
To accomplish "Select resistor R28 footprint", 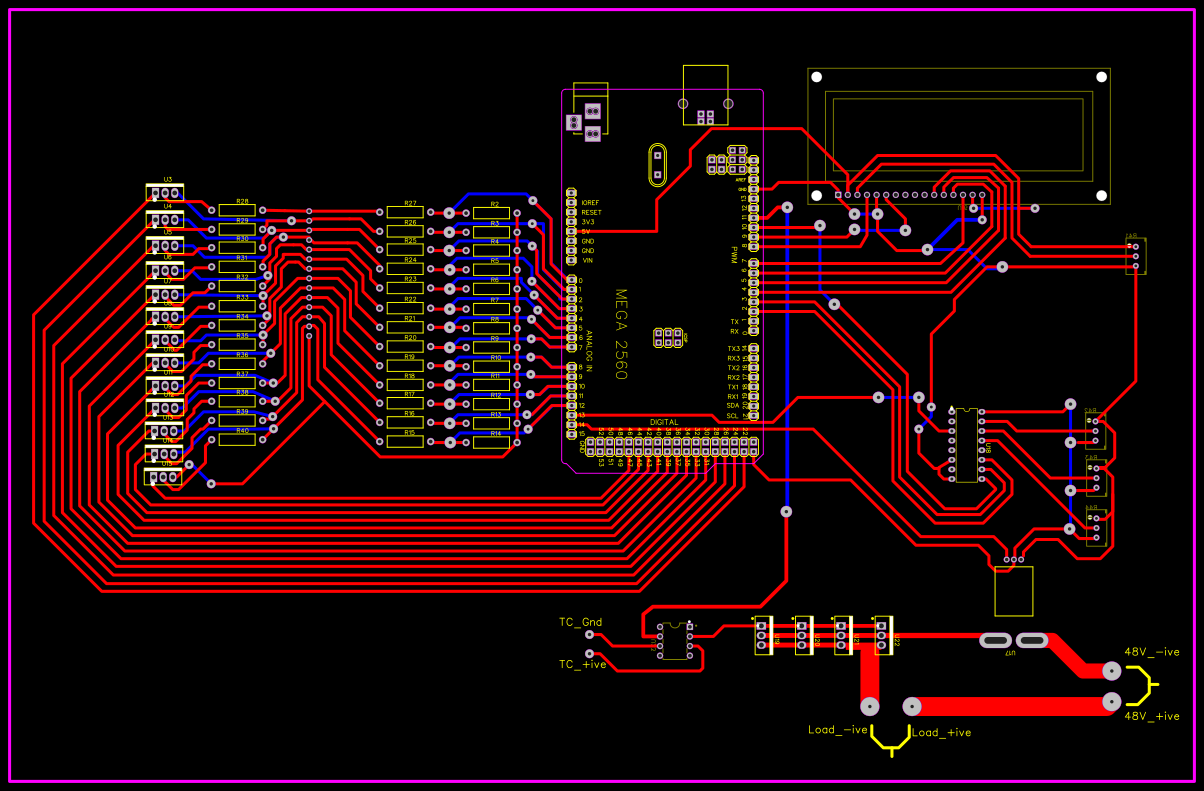I will point(237,210).
